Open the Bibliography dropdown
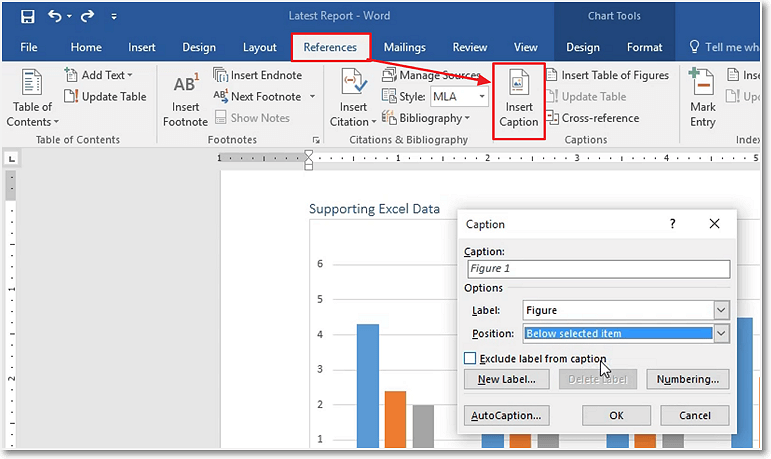This screenshot has width=771, height=459. tap(426, 118)
